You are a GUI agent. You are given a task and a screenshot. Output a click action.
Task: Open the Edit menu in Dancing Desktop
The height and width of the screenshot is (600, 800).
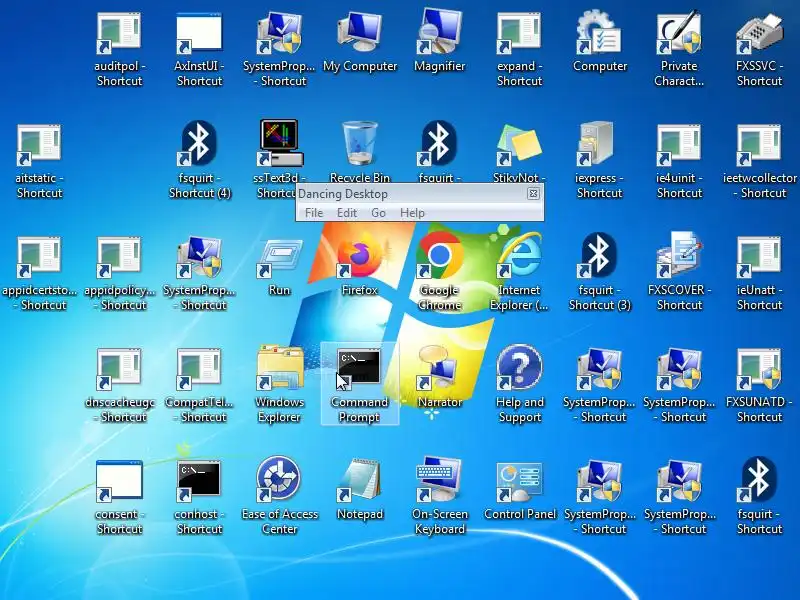[x=347, y=213]
